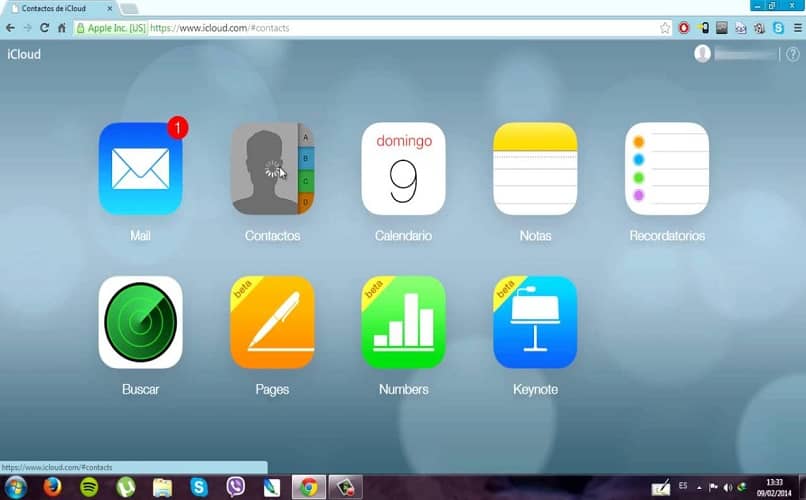Open the iCloud help question mark

pyautogui.click(x=793, y=54)
